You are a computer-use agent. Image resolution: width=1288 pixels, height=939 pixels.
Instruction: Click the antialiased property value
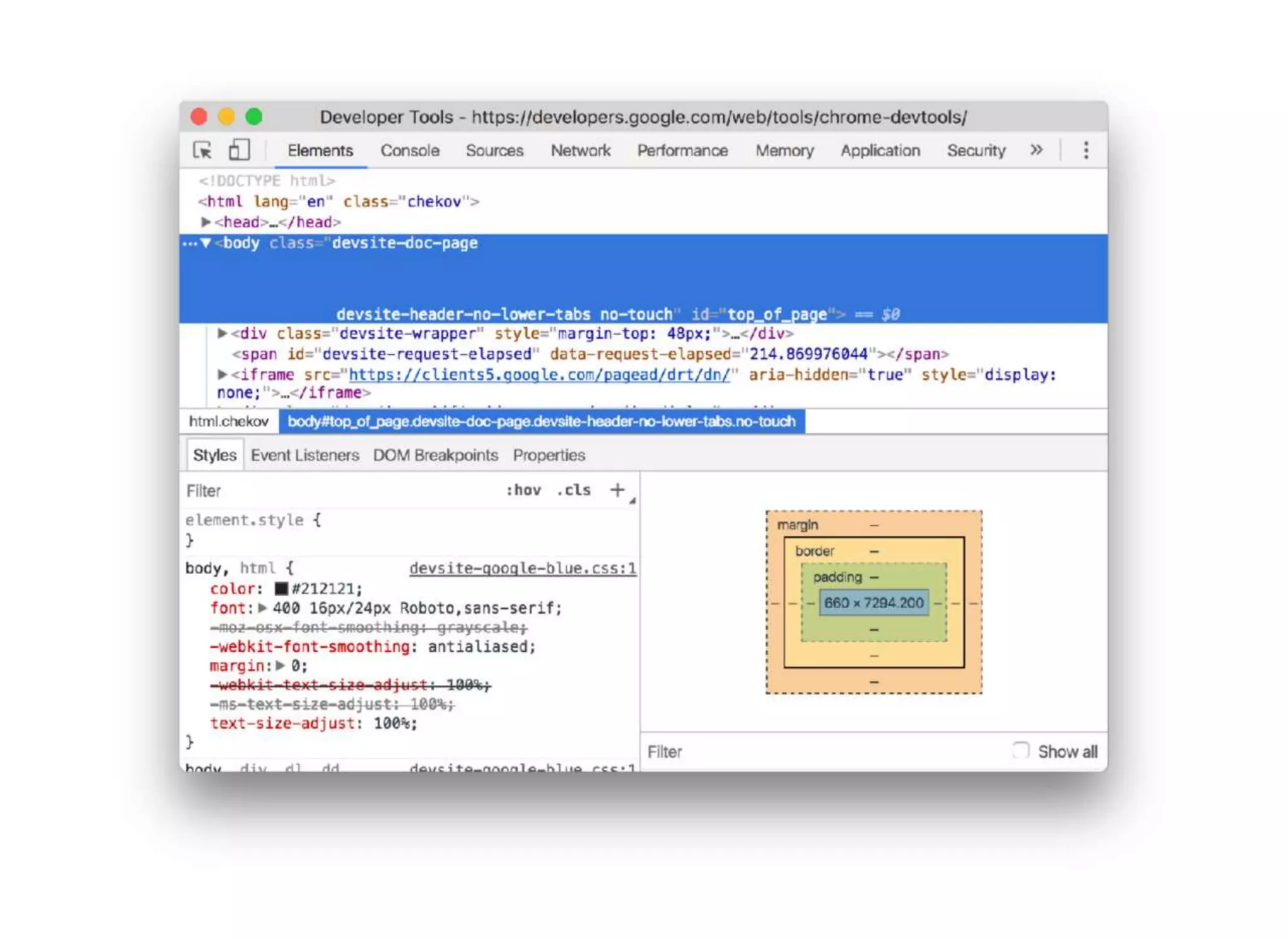coord(479,647)
